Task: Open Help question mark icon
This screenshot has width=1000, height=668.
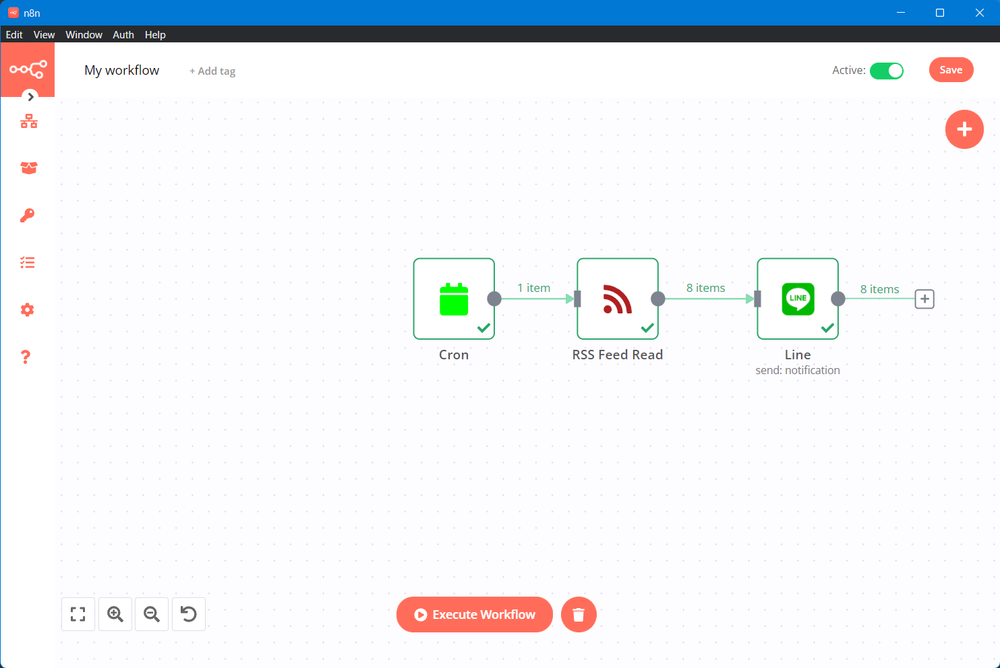Action: coord(27,357)
